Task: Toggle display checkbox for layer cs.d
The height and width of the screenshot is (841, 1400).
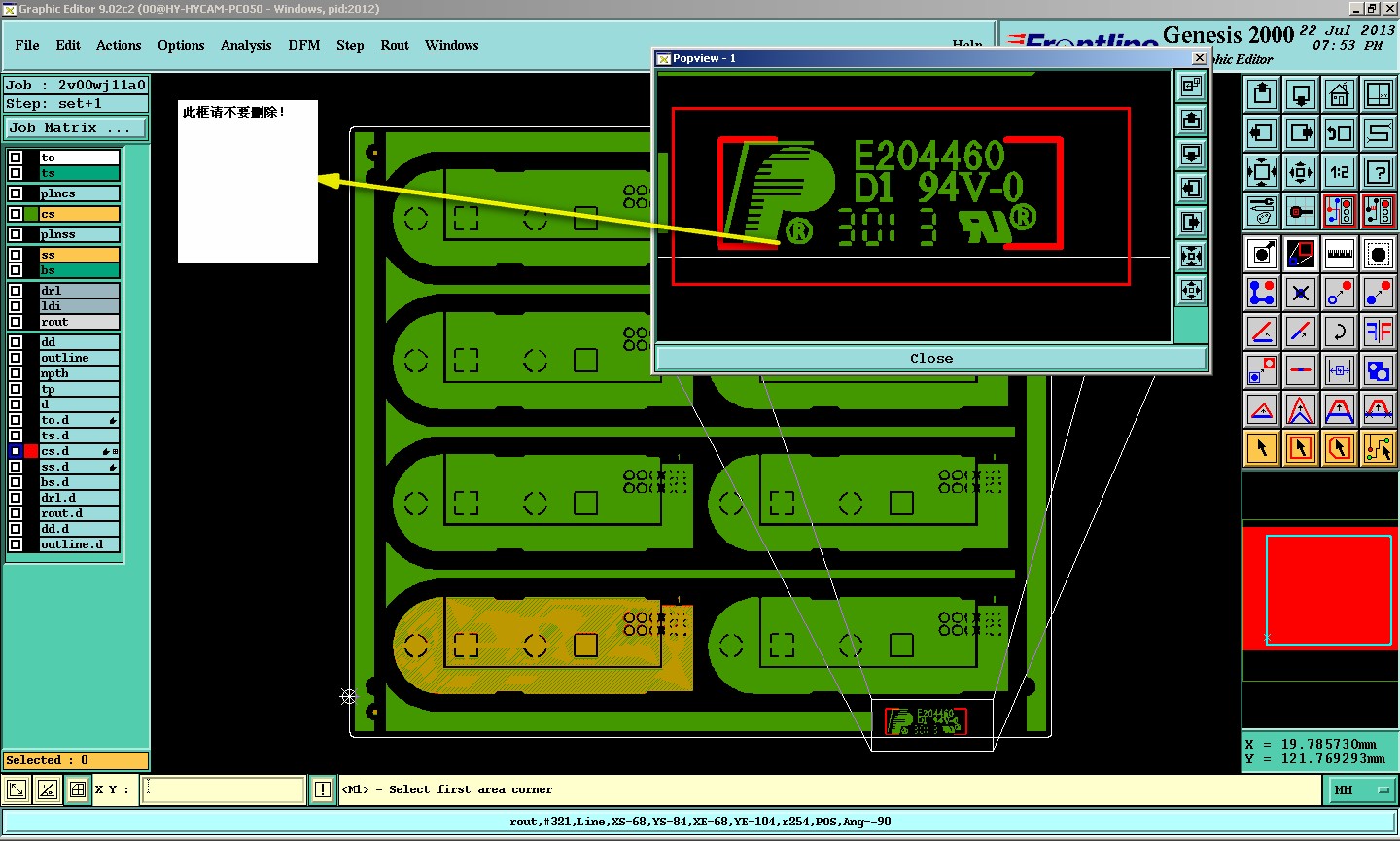Action: coord(16,451)
